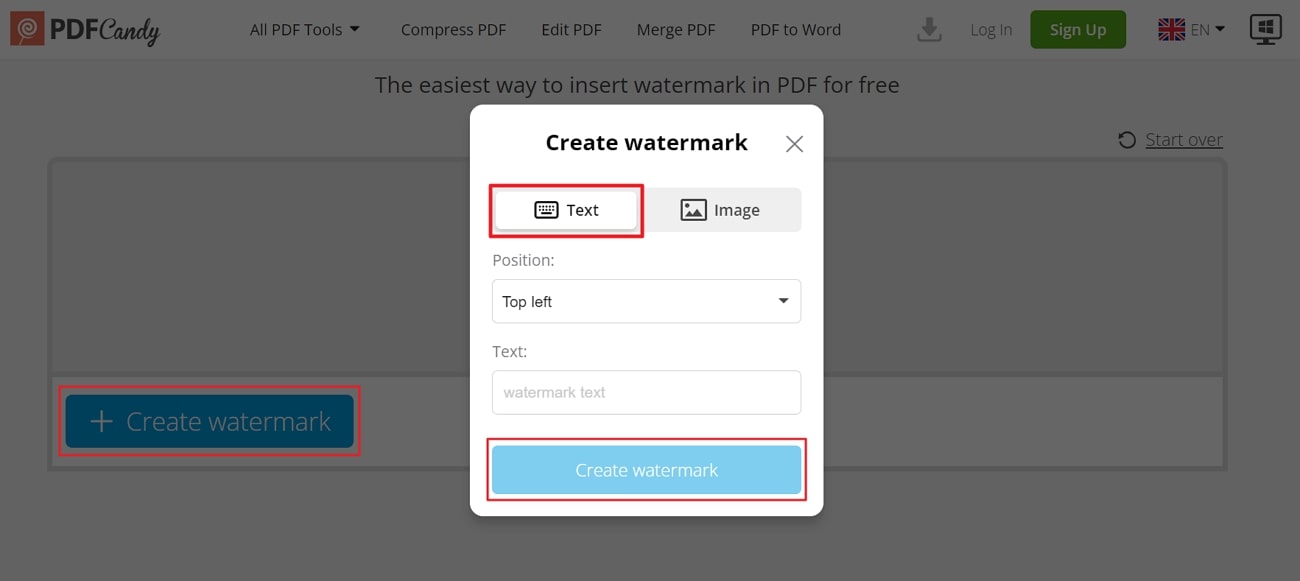Click the image icon on the Image tab
Image resolution: width=1300 pixels, height=581 pixels.
(692, 209)
